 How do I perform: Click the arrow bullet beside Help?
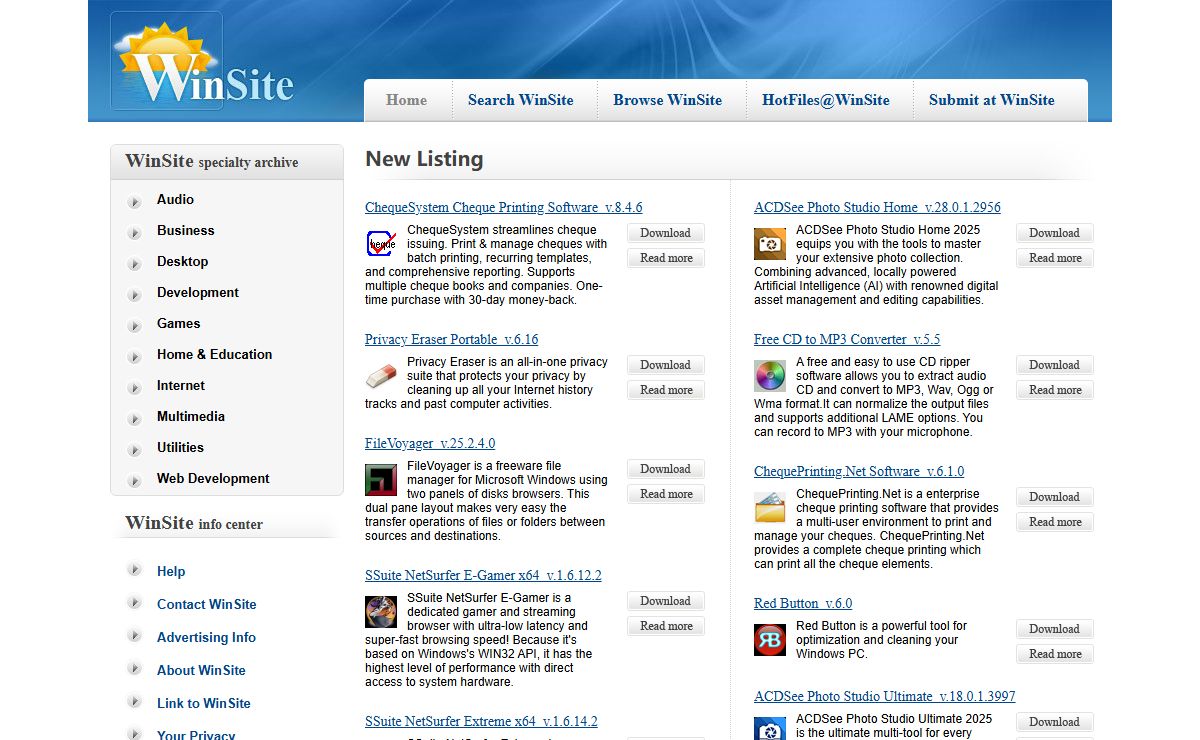click(135, 570)
